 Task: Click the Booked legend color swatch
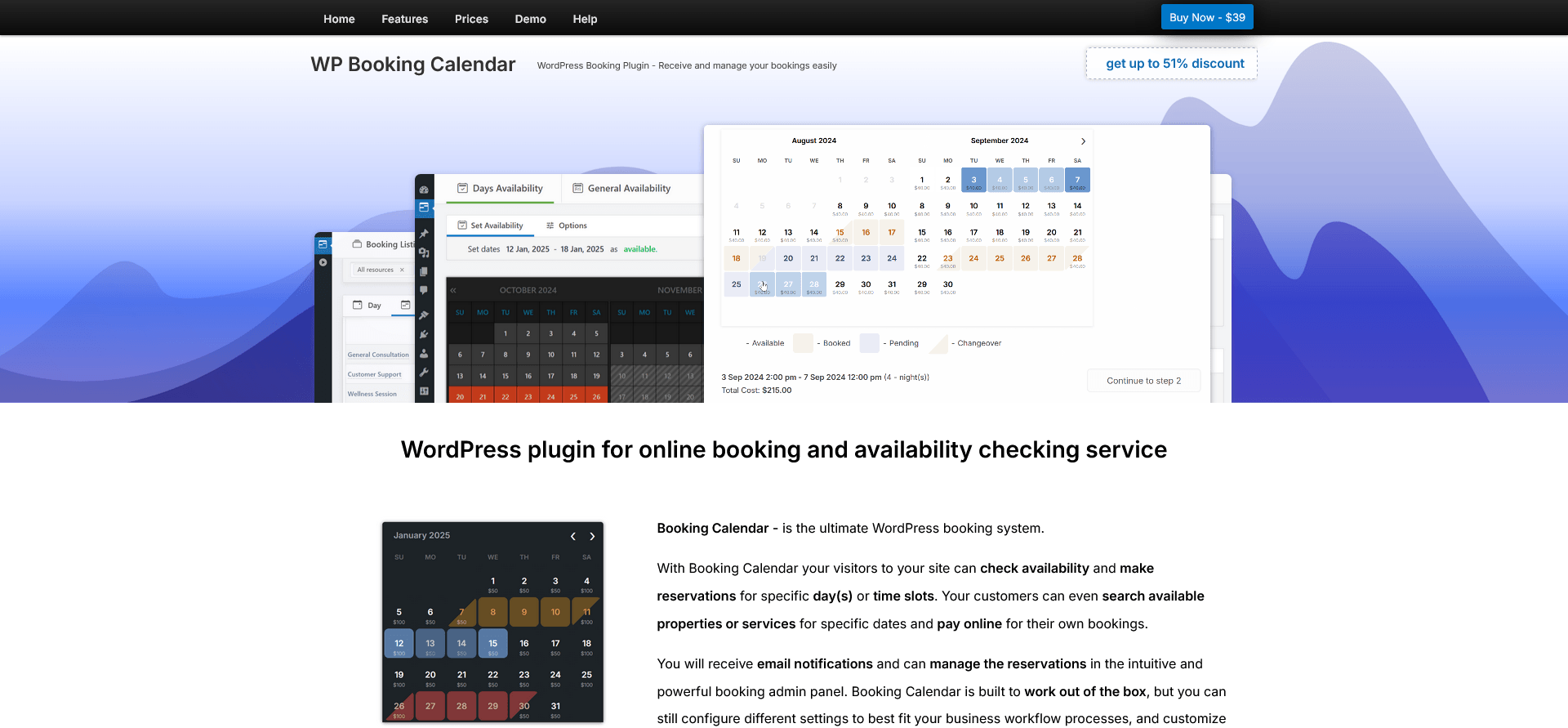(804, 343)
